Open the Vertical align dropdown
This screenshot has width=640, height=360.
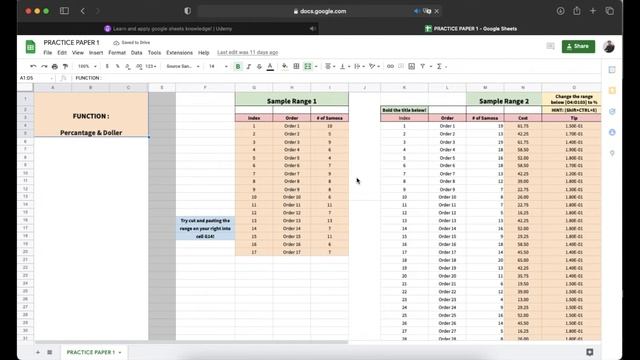344,66
